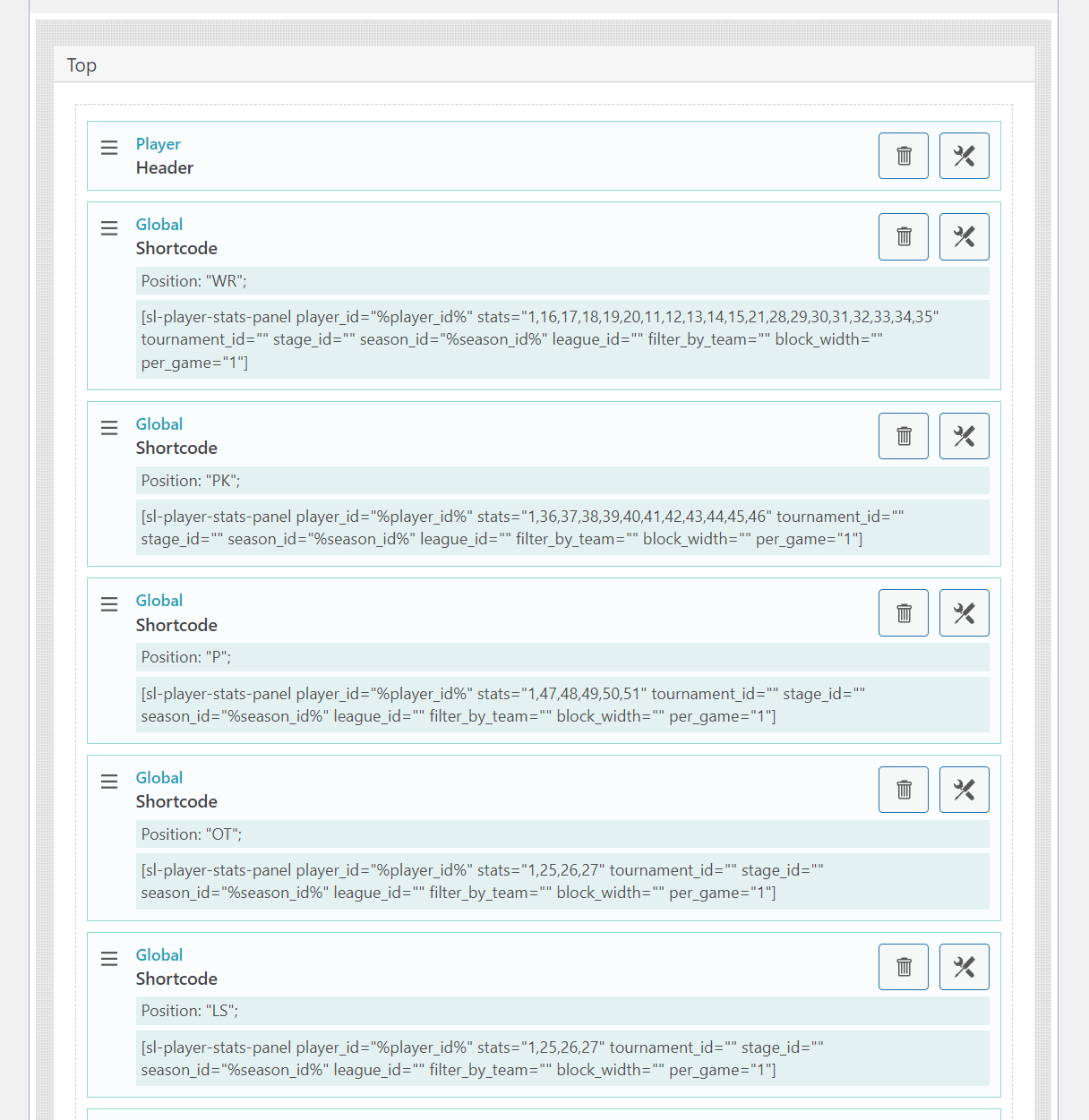Image resolution: width=1089 pixels, height=1120 pixels.
Task: Delete the P position shortcode block
Action: click(904, 612)
